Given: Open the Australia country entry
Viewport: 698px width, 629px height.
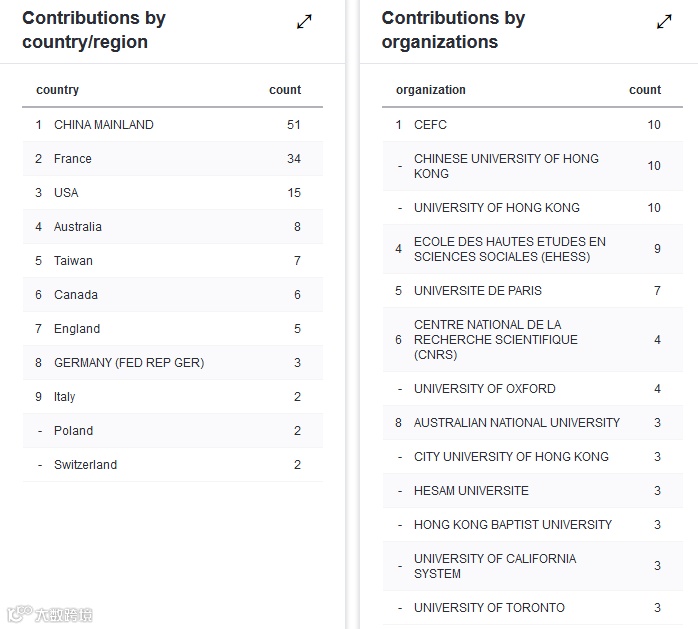Looking at the screenshot, I should pyautogui.click(x=77, y=227).
